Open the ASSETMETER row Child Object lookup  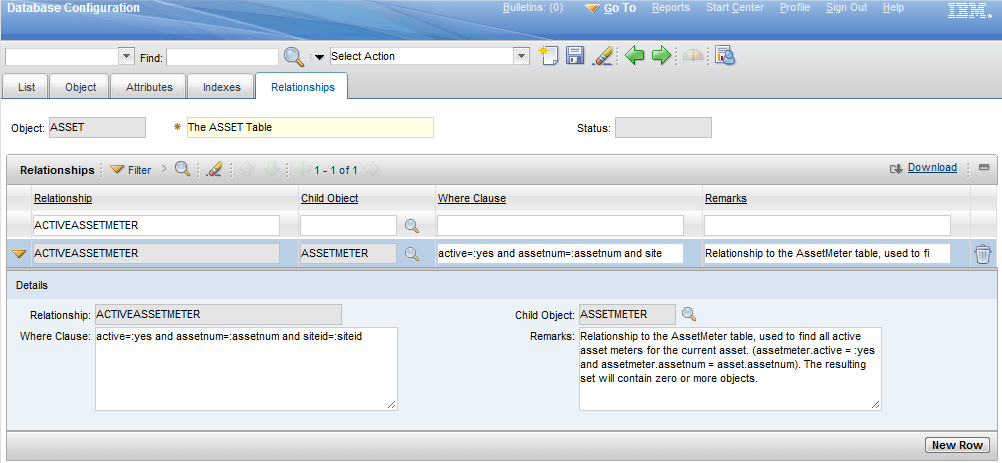[x=412, y=254]
